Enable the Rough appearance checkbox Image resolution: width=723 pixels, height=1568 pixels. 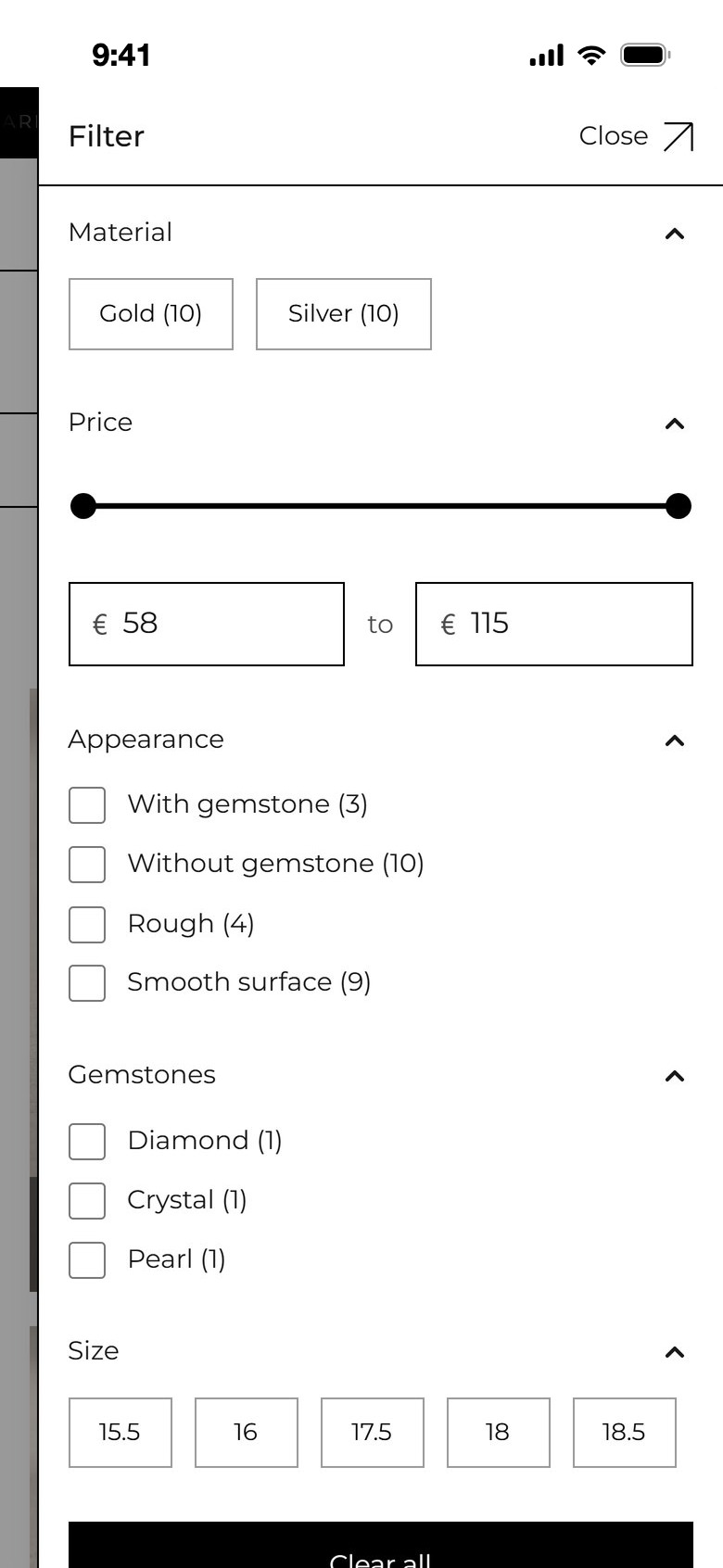[x=87, y=924]
